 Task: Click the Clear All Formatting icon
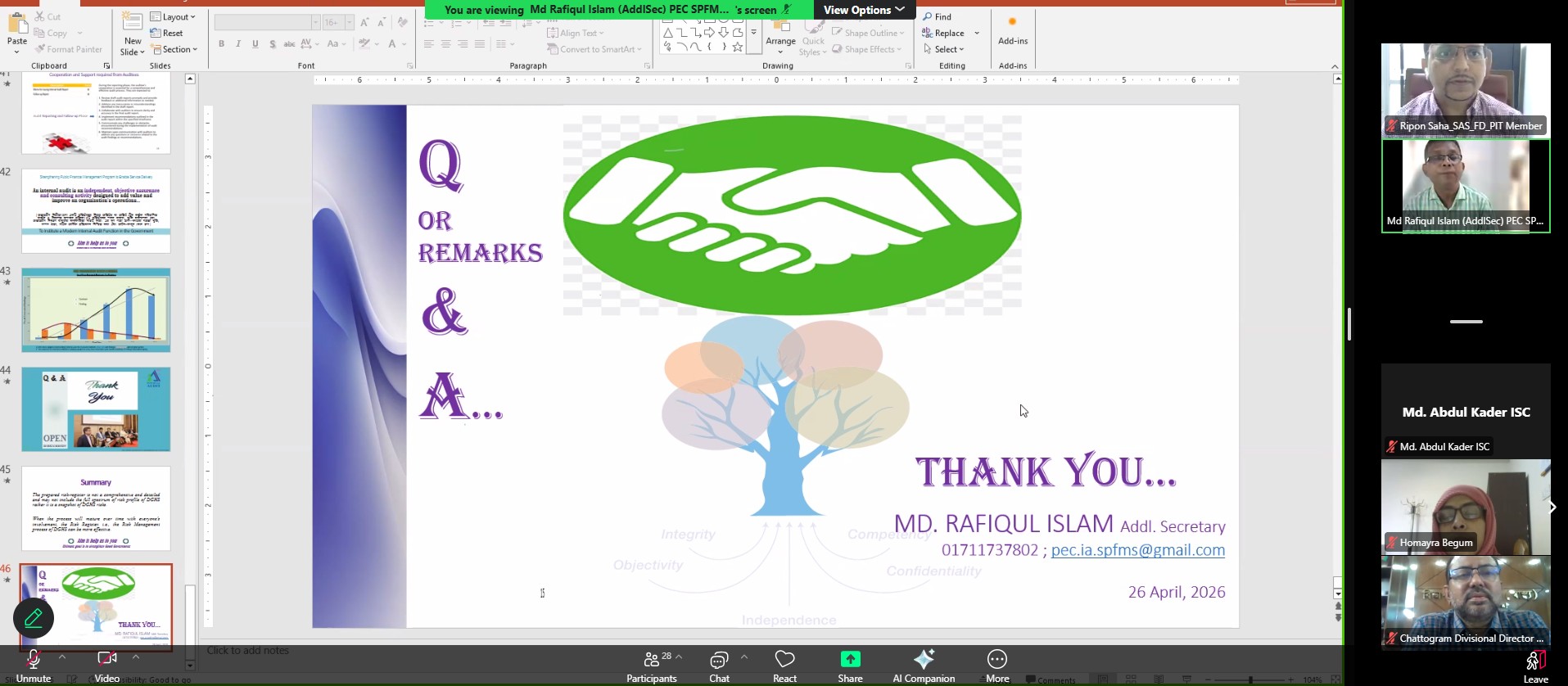[402, 22]
